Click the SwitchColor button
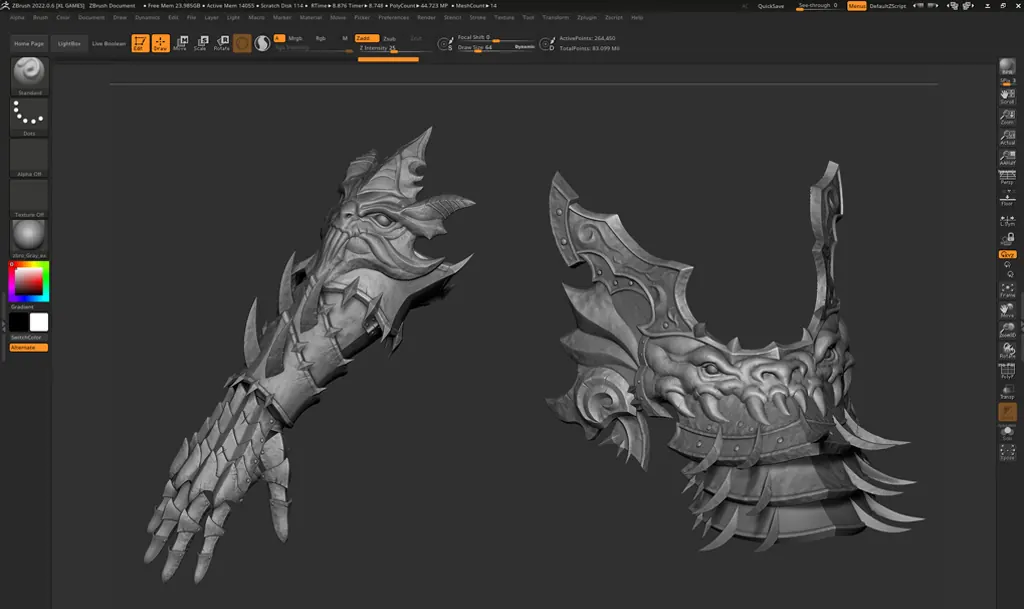The image size is (1024, 609). [27, 337]
